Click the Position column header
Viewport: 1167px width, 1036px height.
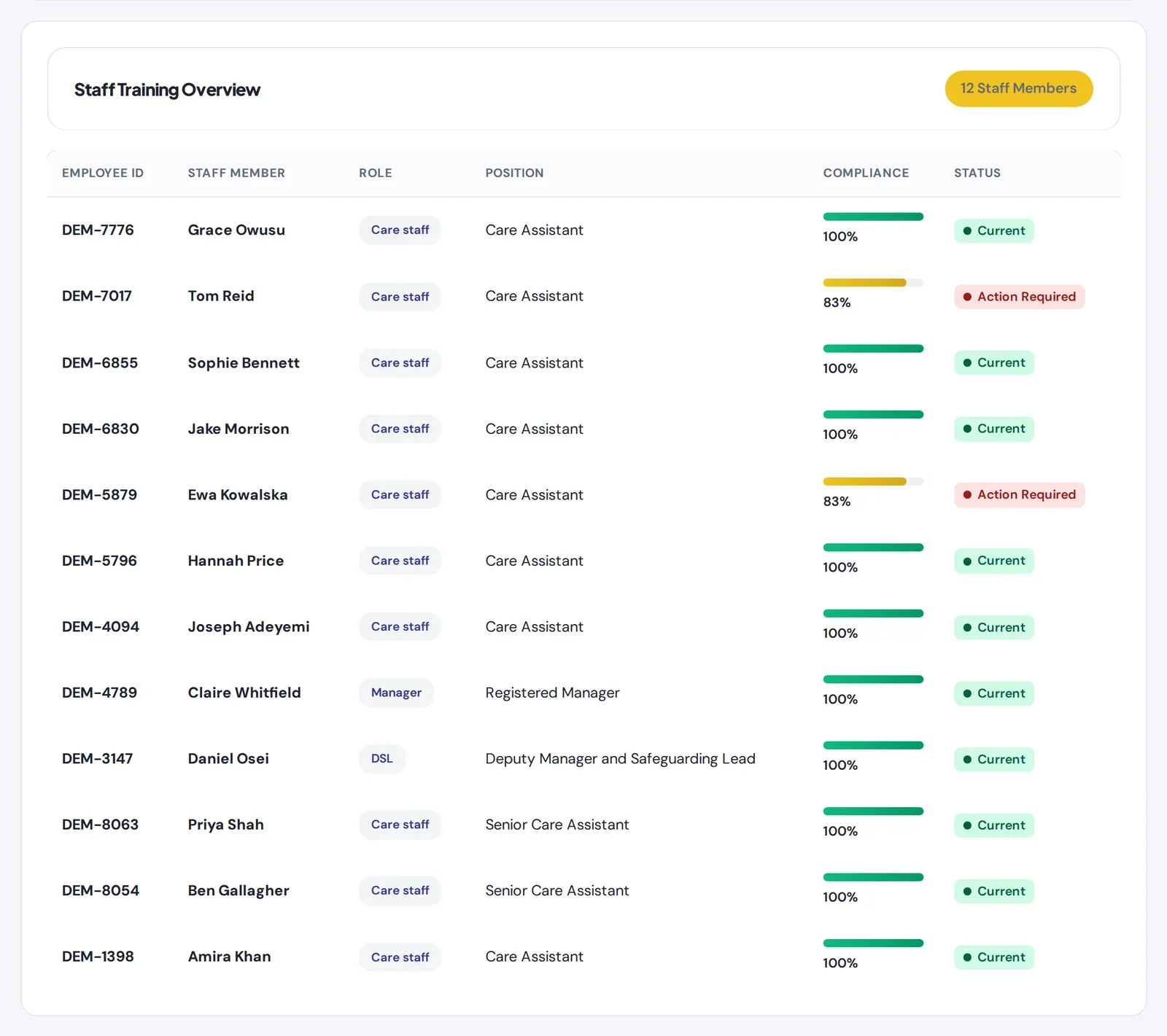coord(514,173)
